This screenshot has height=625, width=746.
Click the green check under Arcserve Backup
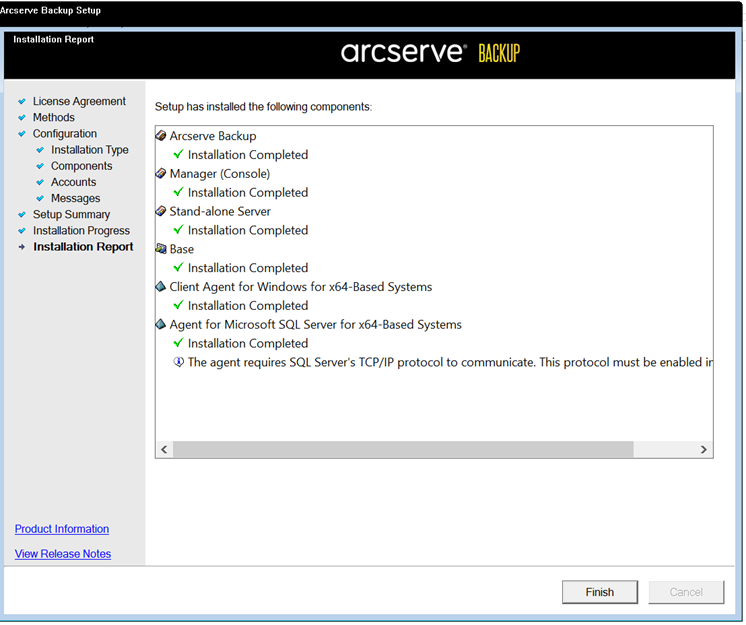click(x=178, y=154)
